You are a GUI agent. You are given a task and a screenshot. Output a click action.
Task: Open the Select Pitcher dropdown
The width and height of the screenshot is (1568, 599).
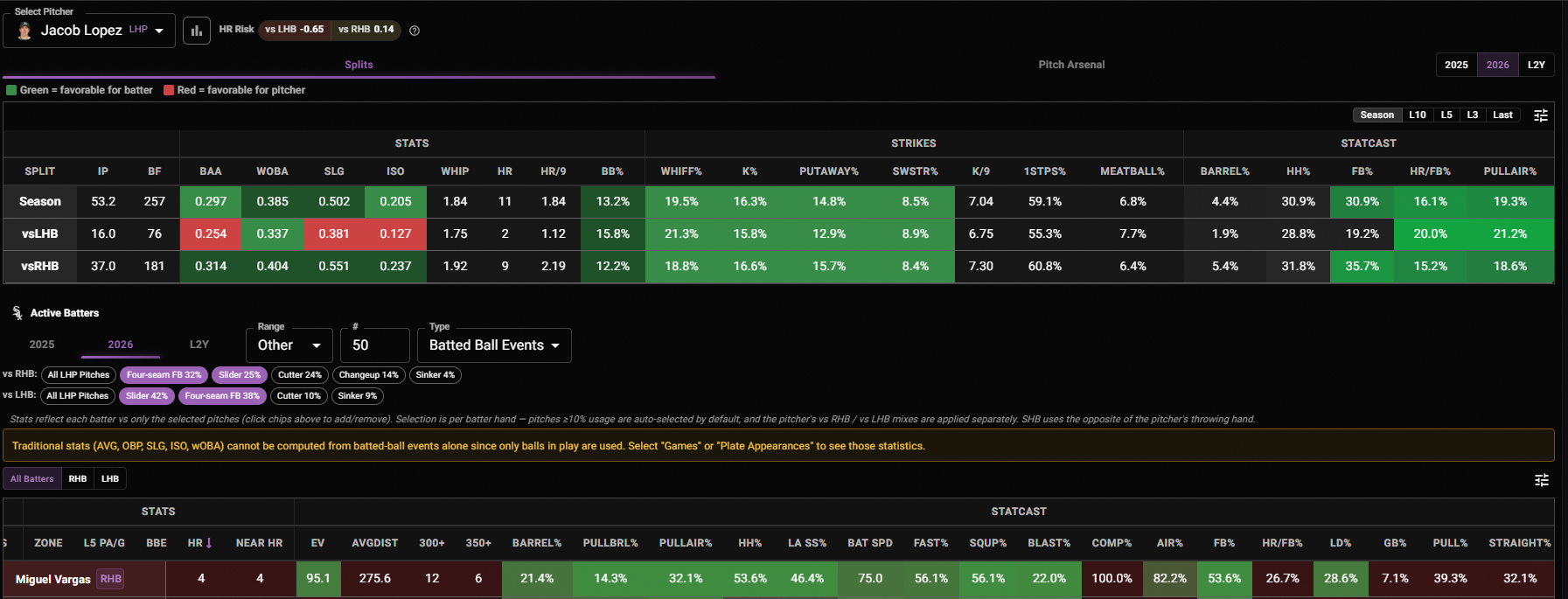tap(89, 31)
